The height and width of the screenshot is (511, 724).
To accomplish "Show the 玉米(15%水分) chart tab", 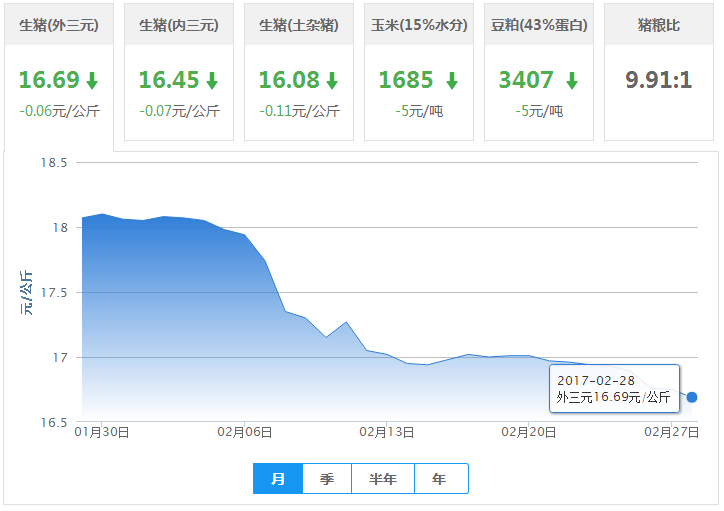I will point(419,25).
